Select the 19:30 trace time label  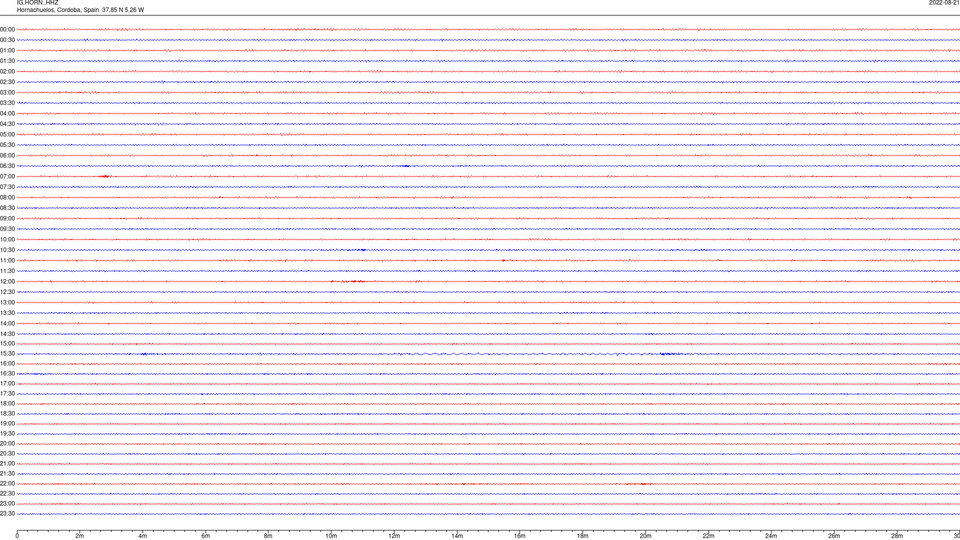click(7, 433)
